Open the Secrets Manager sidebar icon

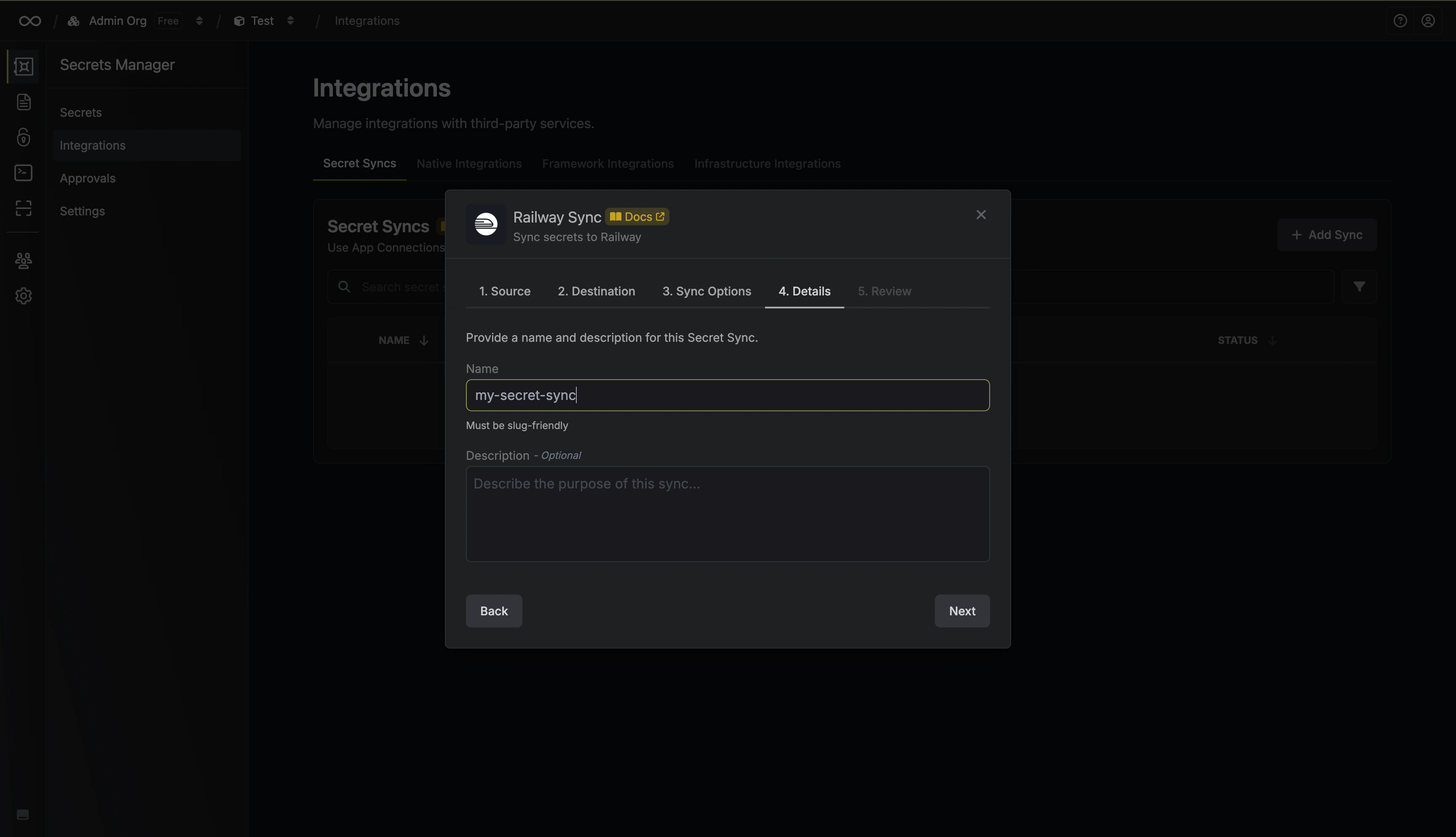[24, 67]
